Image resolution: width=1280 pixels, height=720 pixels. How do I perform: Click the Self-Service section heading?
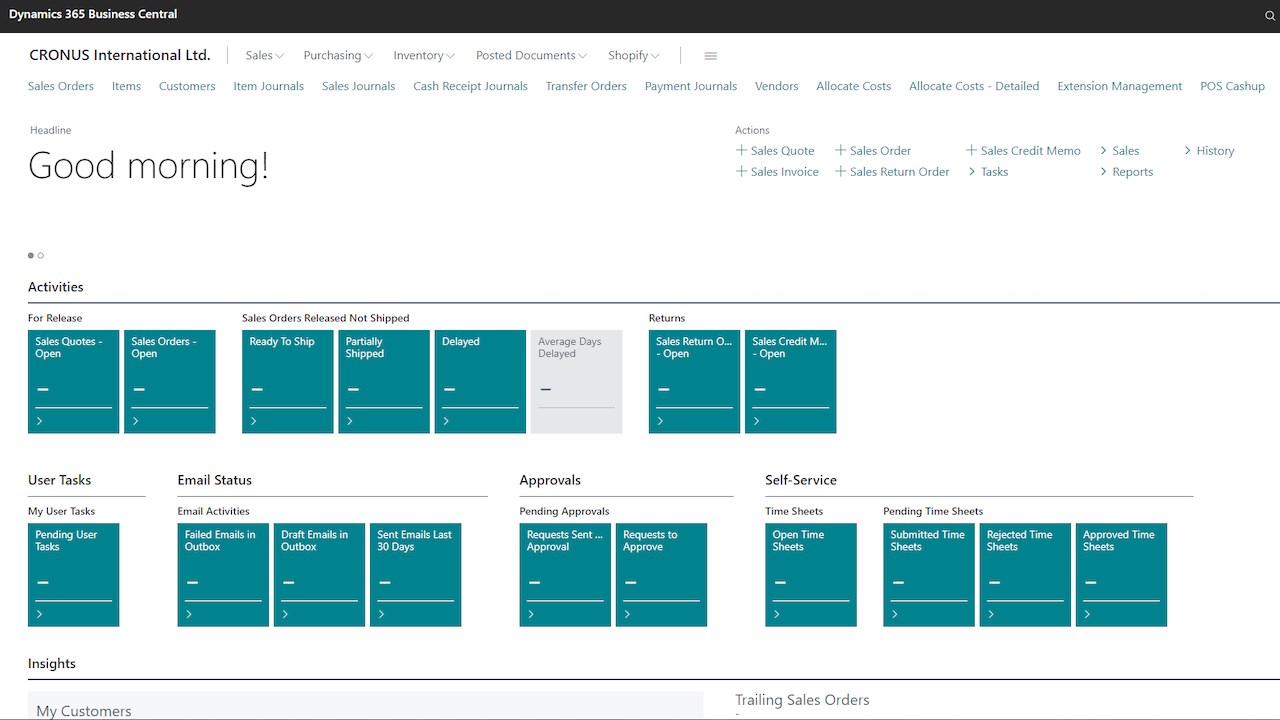pos(801,480)
